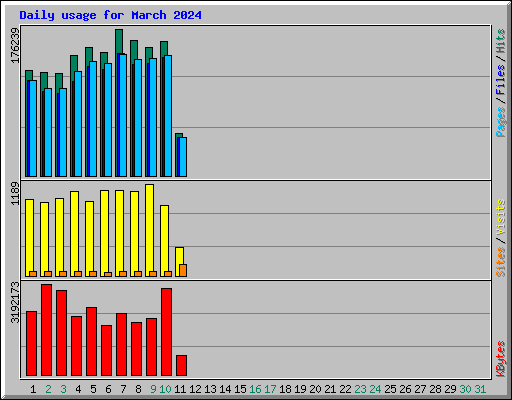Viewport: 512px width, 400px height.
Task: Click the yellow visits bar for day 1
Action: tap(29, 238)
